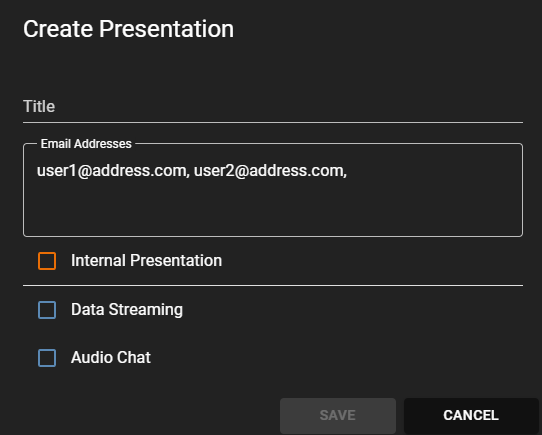The width and height of the screenshot is (542, 435).
Task: Click the Audio Chat label text
Action: (111, 358)
